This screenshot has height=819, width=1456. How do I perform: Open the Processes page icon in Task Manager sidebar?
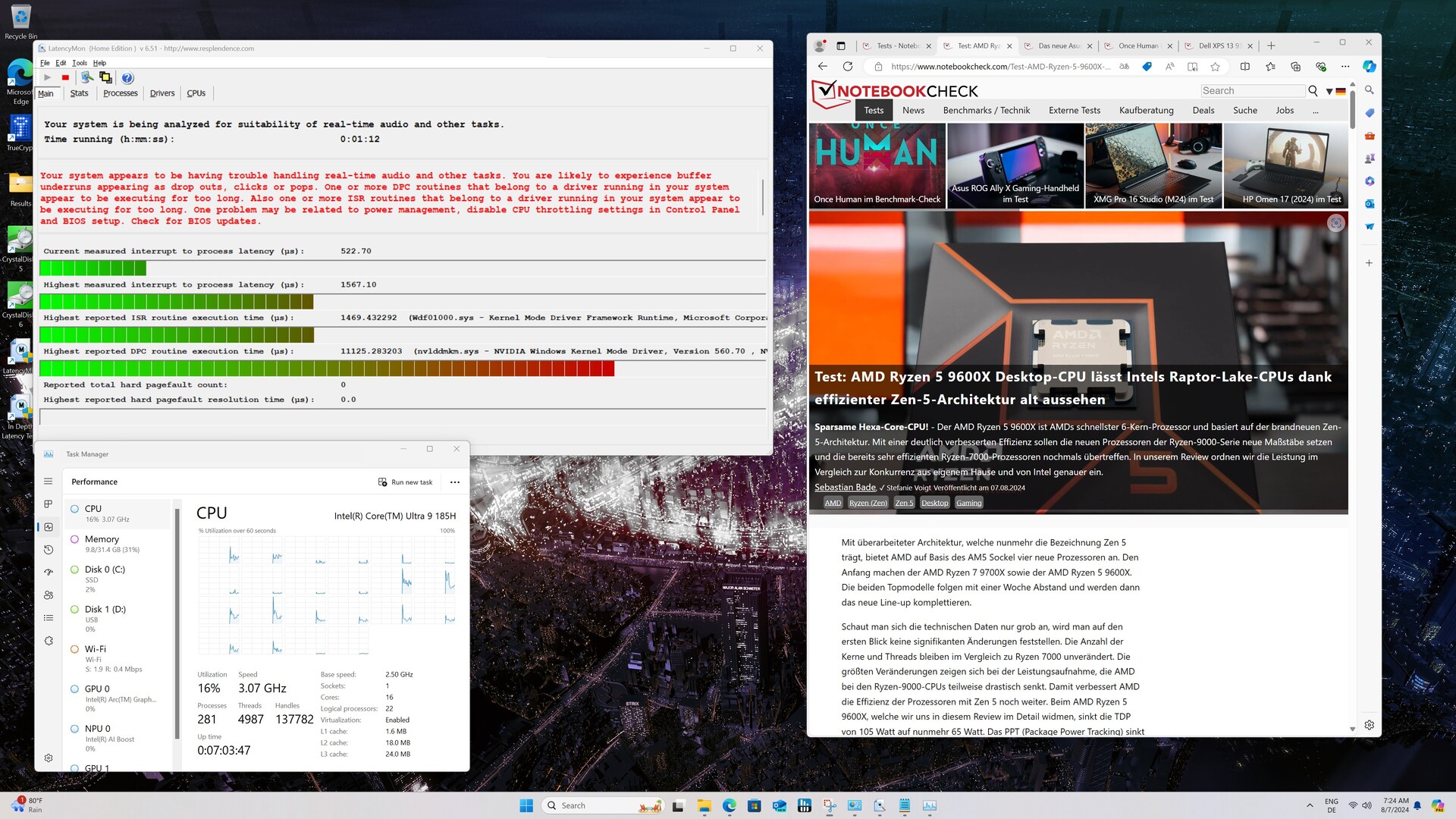click(x=48, y=504)
